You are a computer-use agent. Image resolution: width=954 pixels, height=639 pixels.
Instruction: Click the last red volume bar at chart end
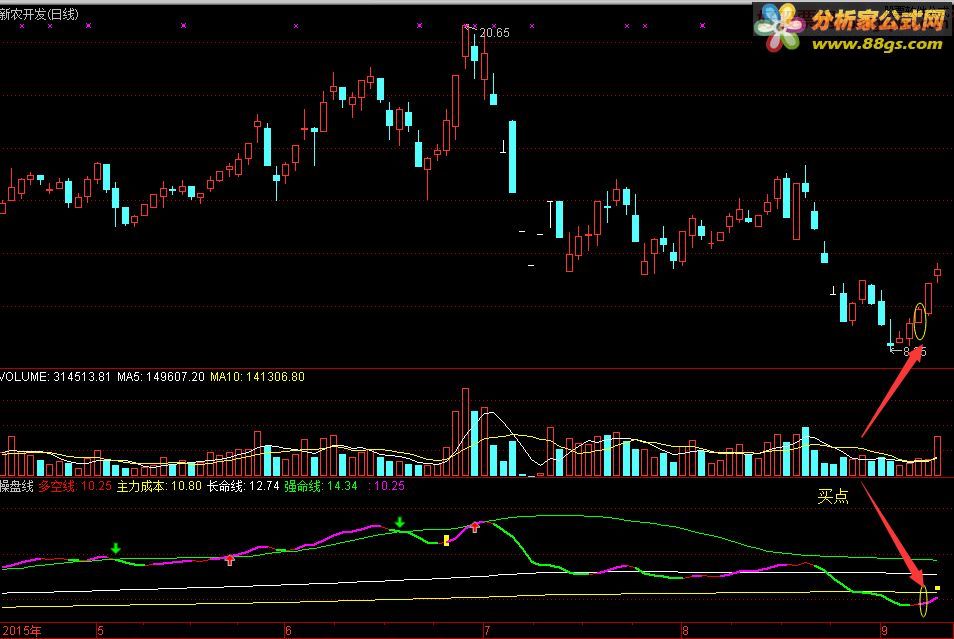pyautogui.click(x=938, y=456)
